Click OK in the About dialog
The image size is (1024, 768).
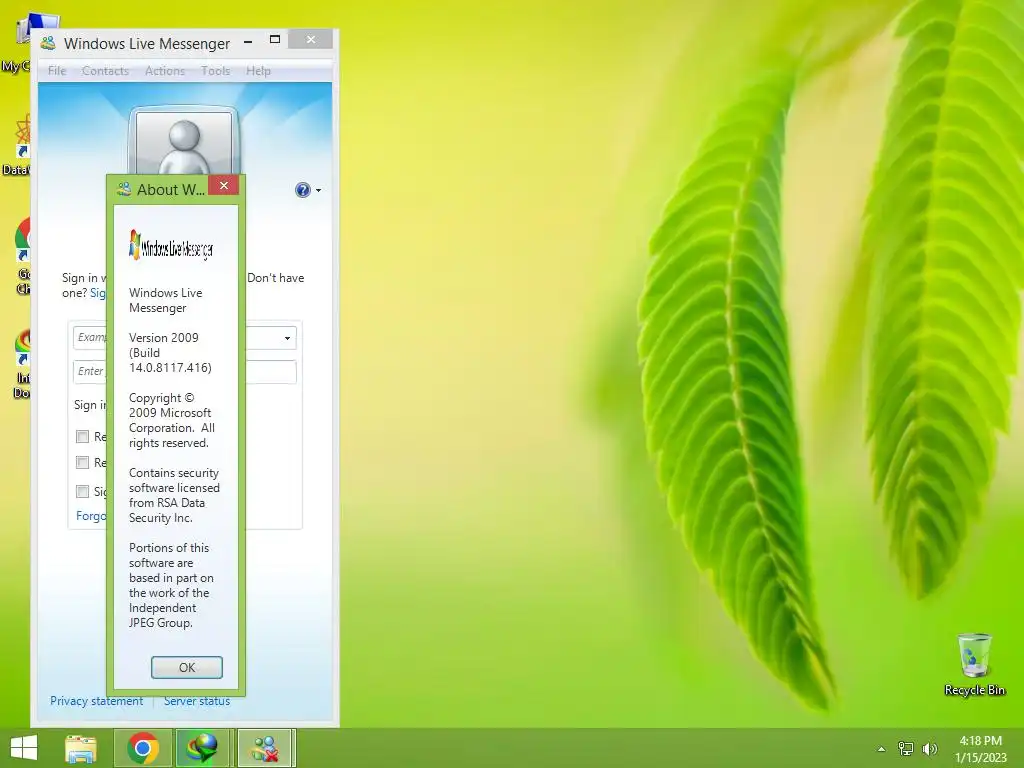pyautogui.click(x=187, y=667)
